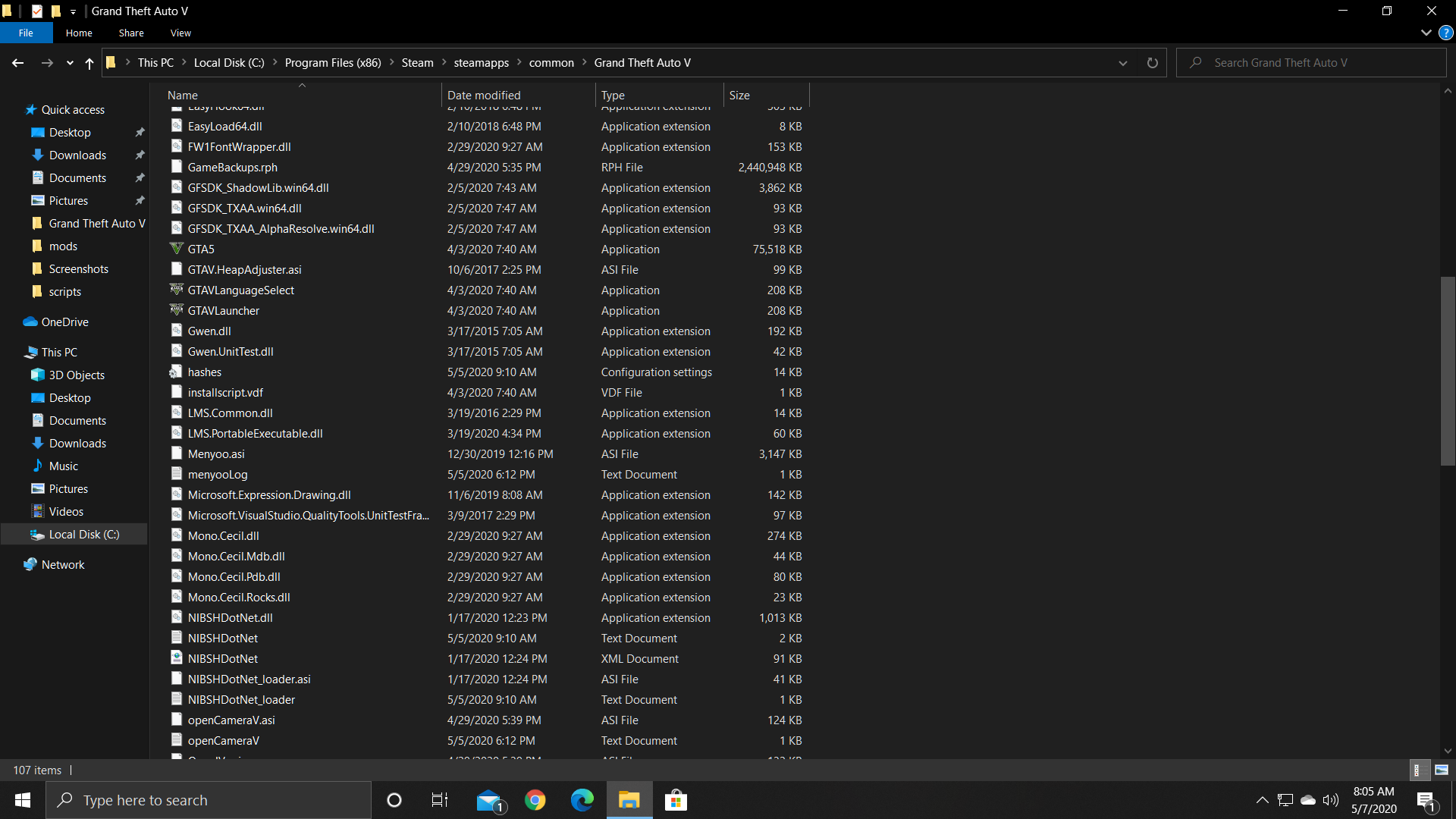Click the hashes configuration file icon
The height and width of the screenshot is (819, 1456).
point(177,372)
